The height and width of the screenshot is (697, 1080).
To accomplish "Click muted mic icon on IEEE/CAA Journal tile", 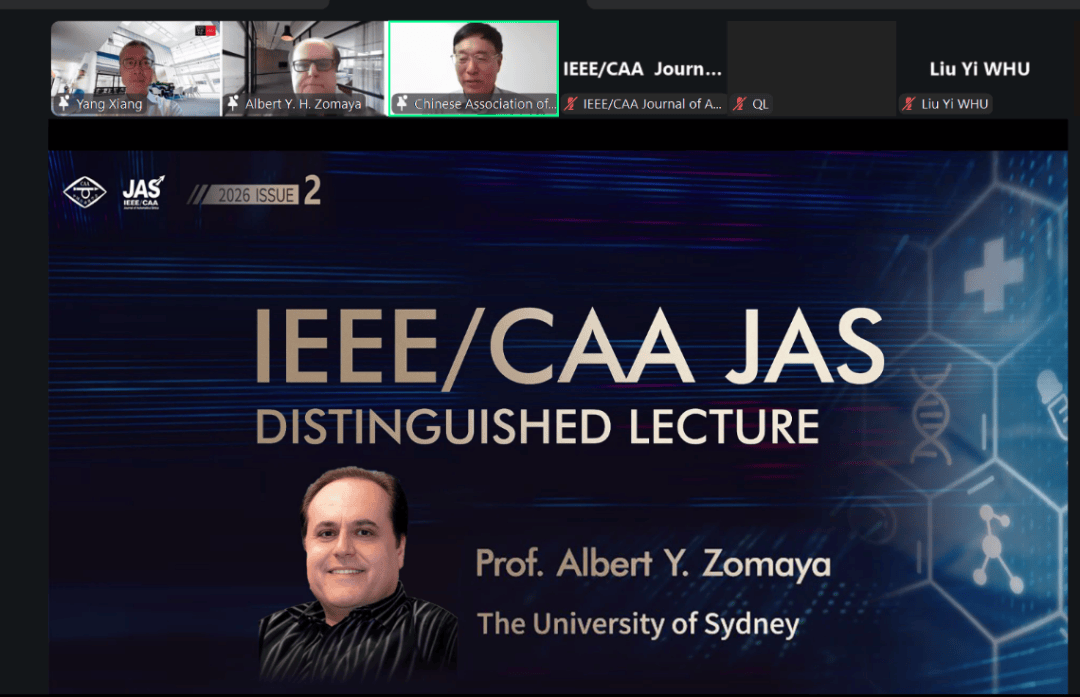I will pos(571,104).
